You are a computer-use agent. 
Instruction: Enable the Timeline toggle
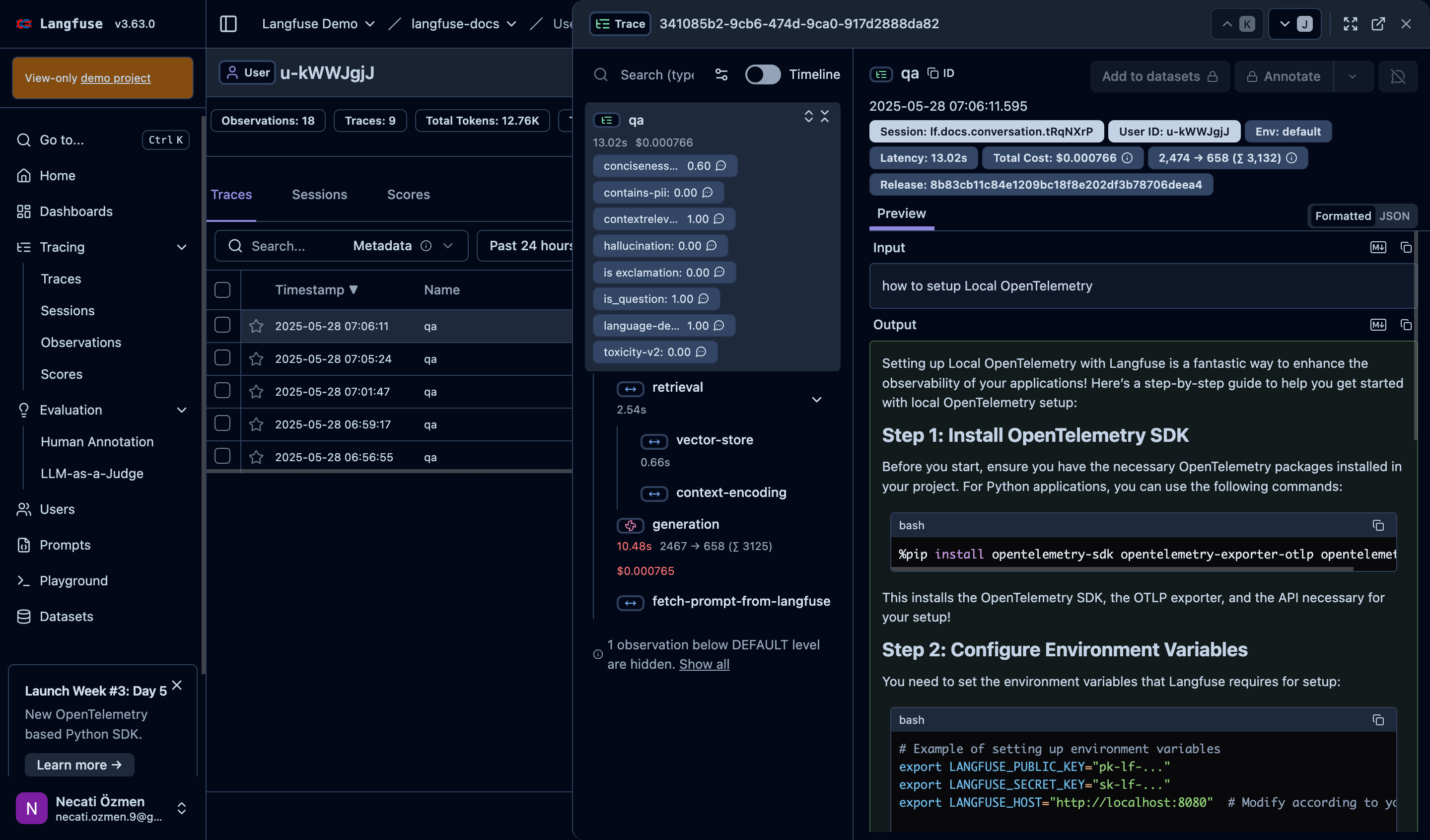coord(763,74)
